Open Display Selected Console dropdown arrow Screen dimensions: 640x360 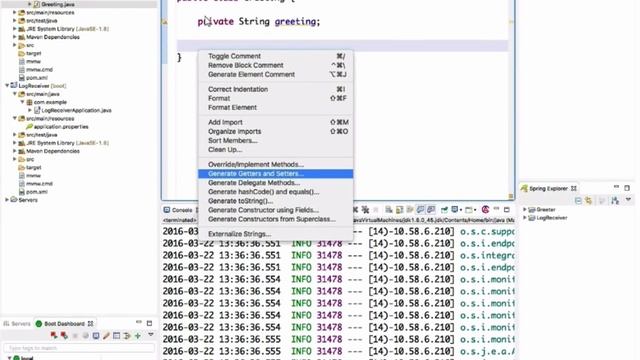click(x=461, y=210)
